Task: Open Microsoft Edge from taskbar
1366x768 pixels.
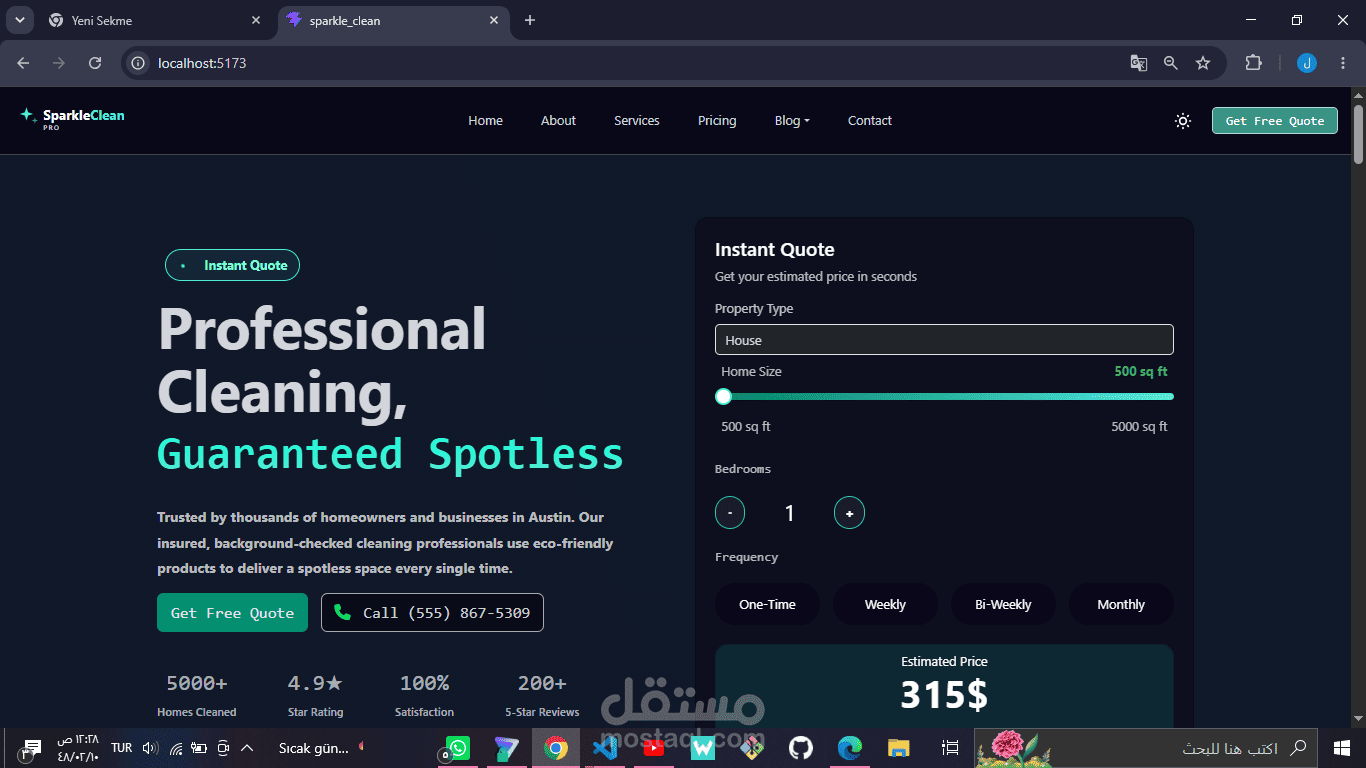Action: [849, 747]
